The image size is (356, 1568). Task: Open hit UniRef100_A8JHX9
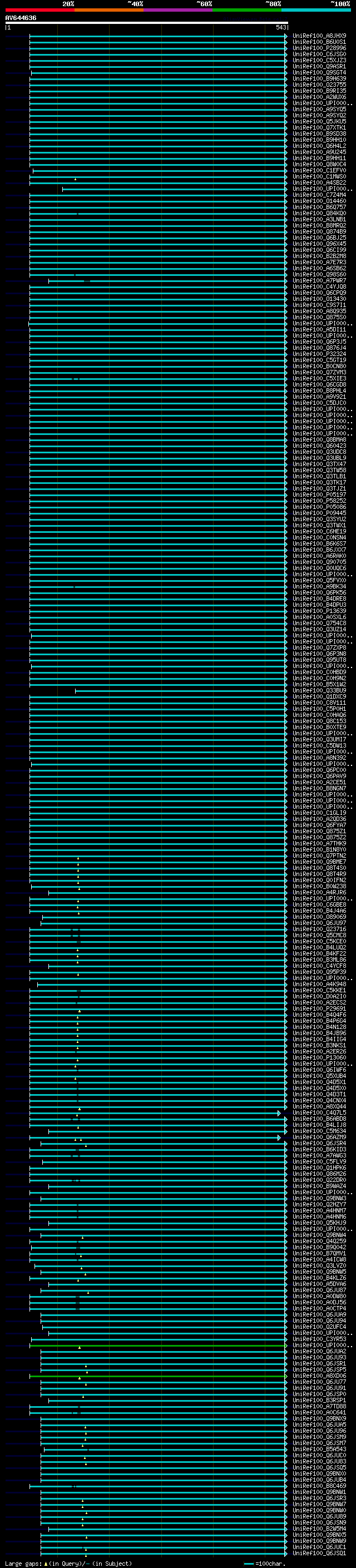(x=319, y=36)
